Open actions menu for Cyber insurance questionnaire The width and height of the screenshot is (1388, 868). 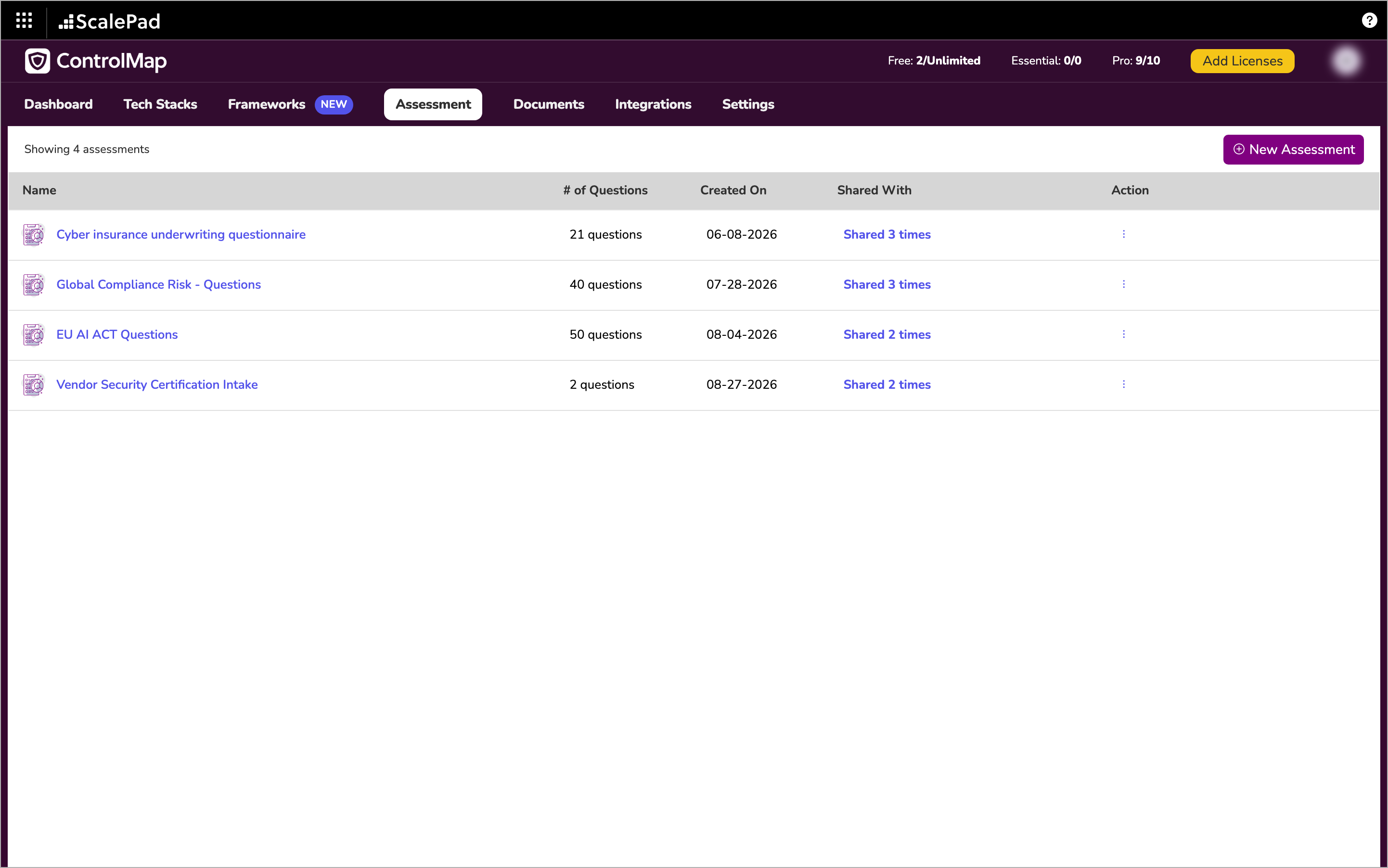pos(1123,234)
